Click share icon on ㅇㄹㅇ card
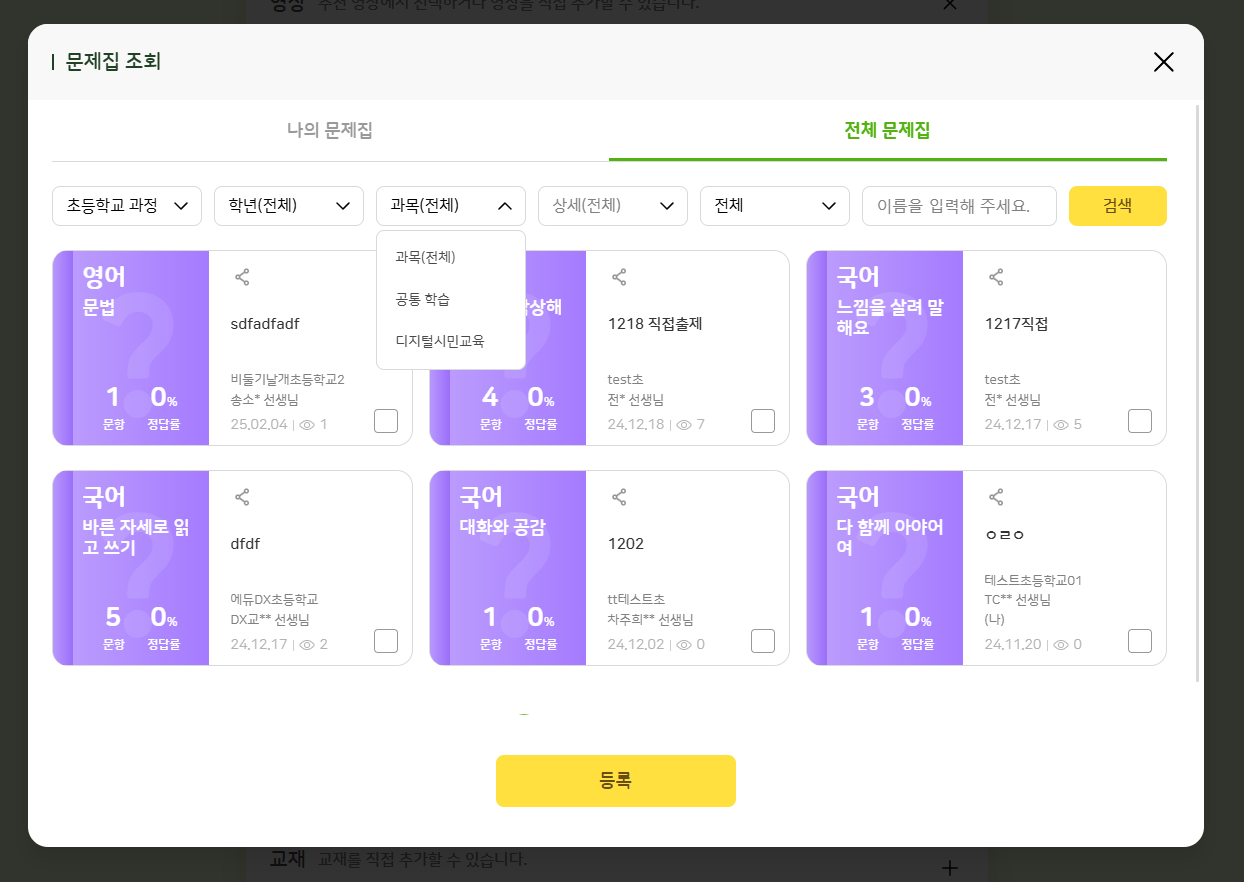This screenshot has height=882, width=1244. coord(996,497)
